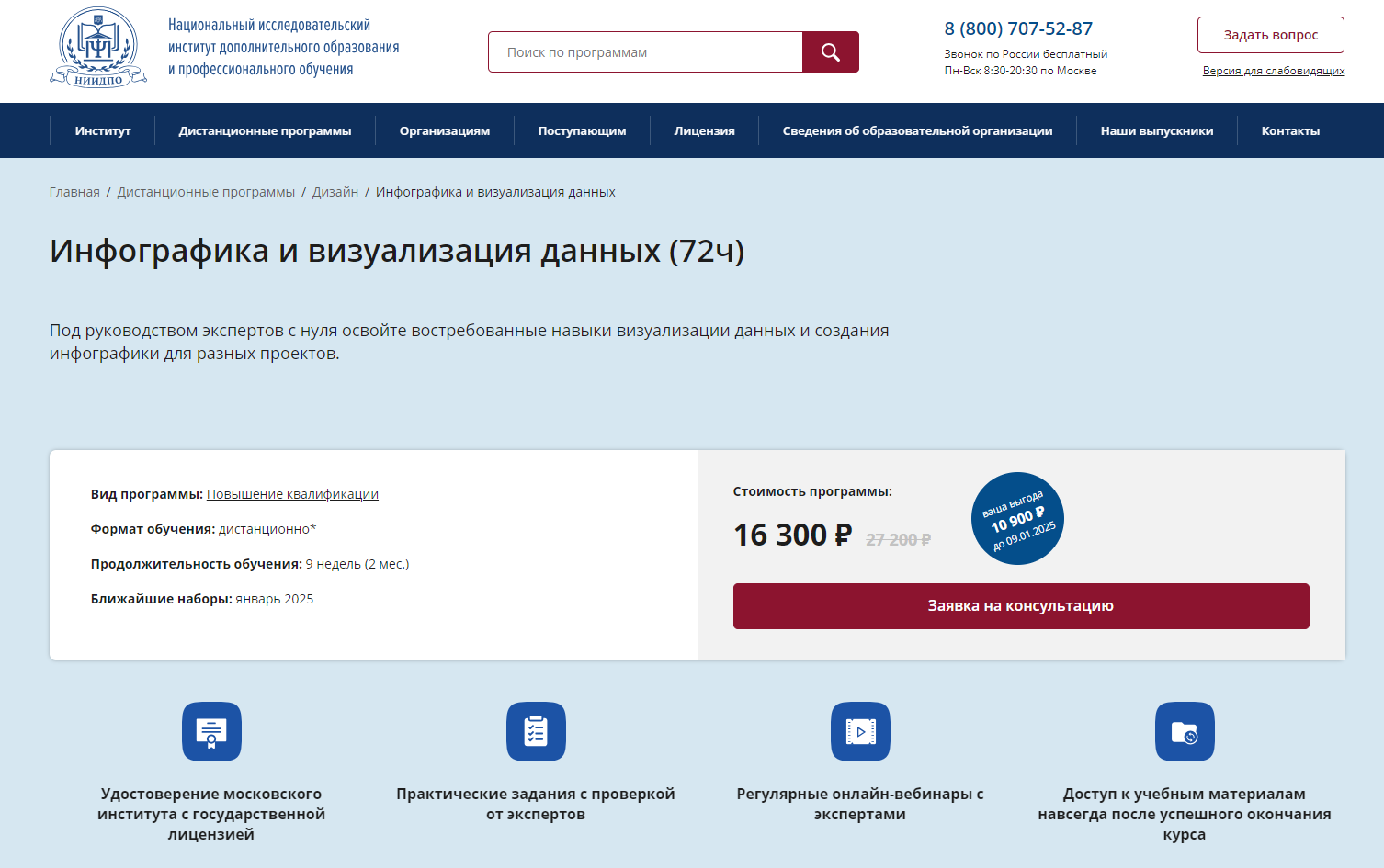Open the Наши выпускники menu item

[x=1157, y=130]
